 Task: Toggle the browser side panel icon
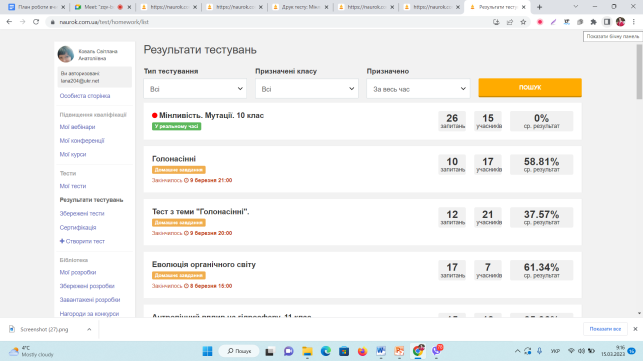click(607, 22)
